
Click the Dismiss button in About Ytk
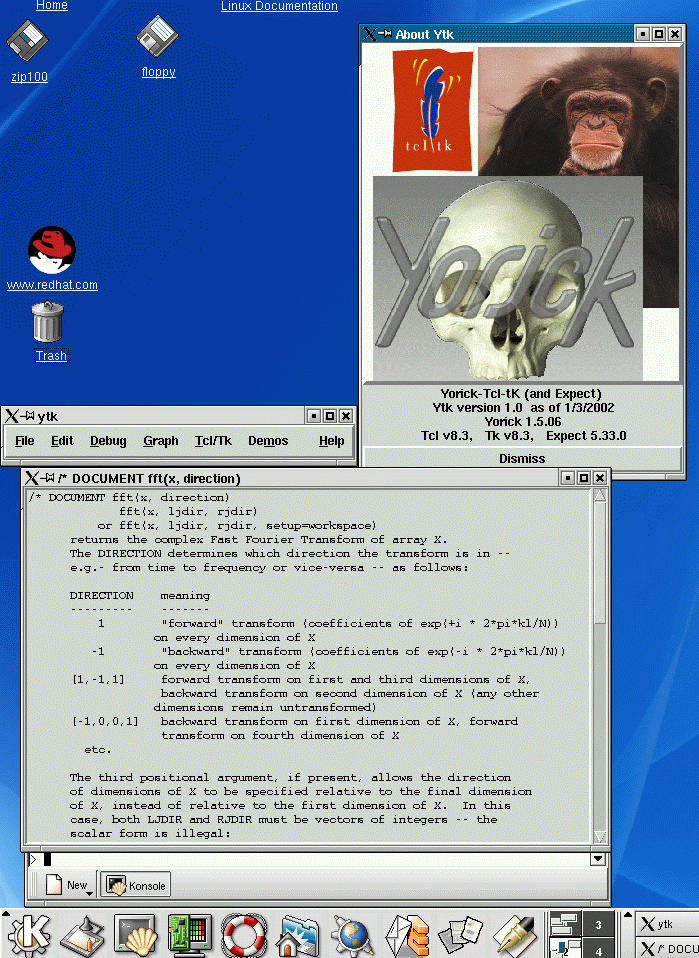click(x=522, y=458)
